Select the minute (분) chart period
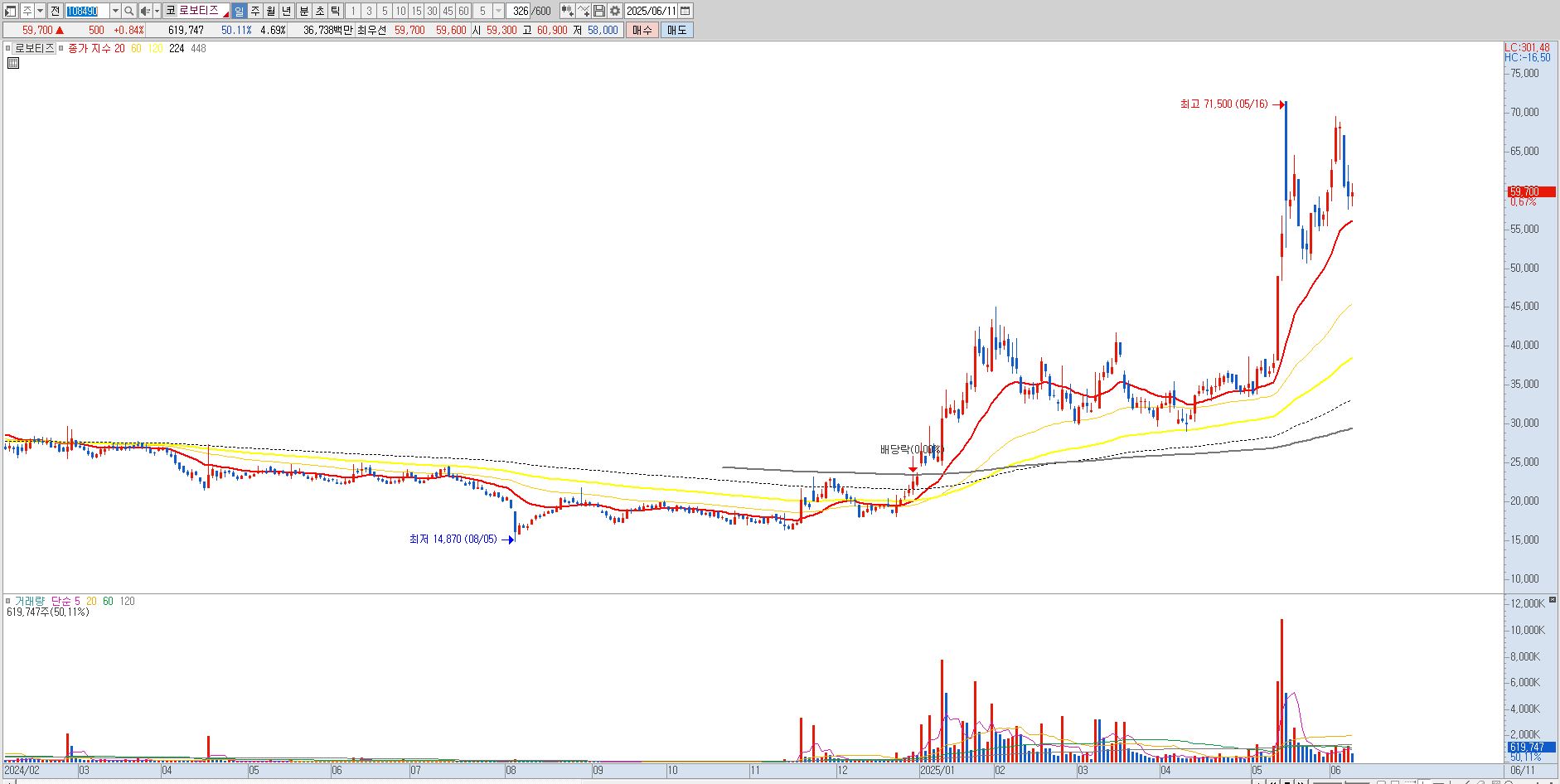1560x784 pixels. (x=303, y=11)
